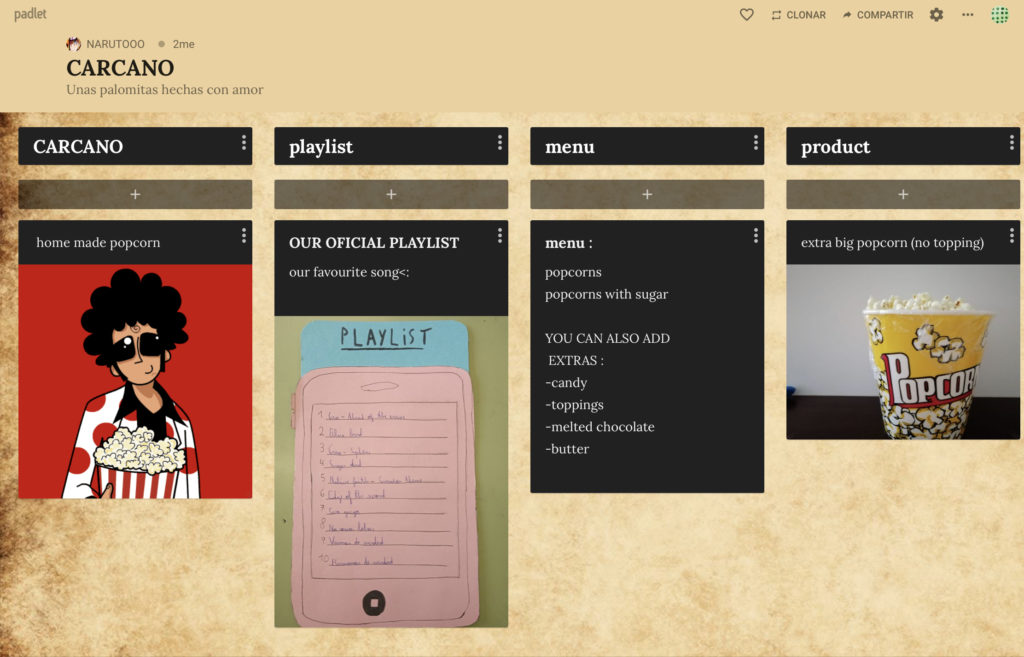Open options for home made popcorn post
Screen dimensions: 1024x657
point(243,236)
